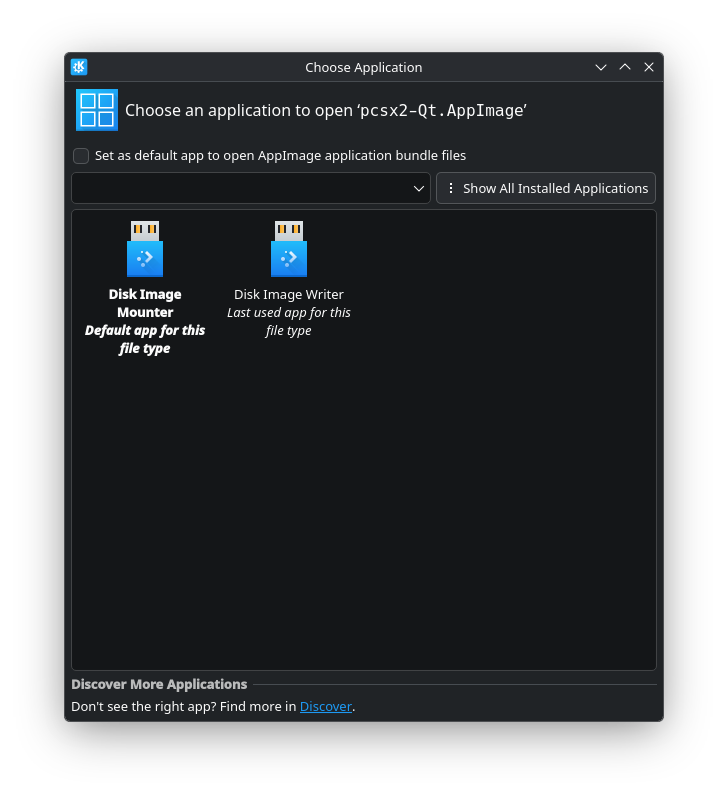
Task: Click the AppImage file type icon
Action: pyautogui.click(x=97, y=110)
